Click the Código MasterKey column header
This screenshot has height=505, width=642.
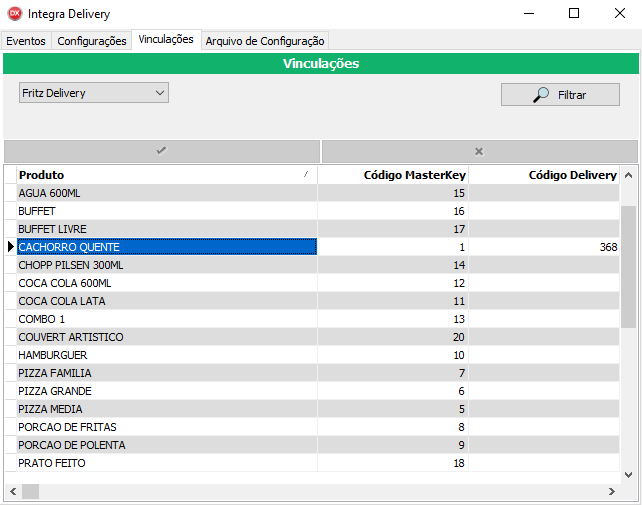[x=394, y=175]
